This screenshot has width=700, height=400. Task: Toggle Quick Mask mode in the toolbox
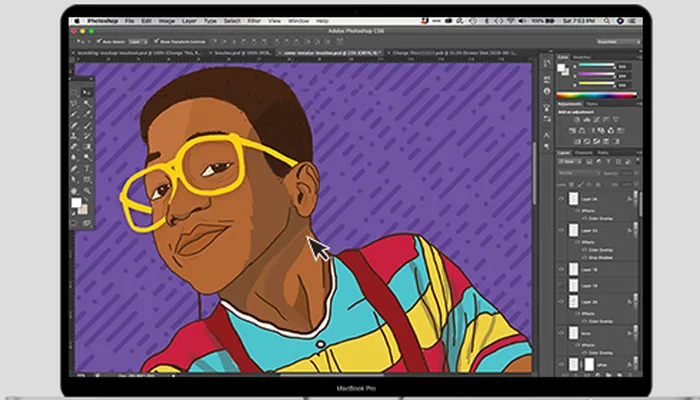click(x=74, y=223)
